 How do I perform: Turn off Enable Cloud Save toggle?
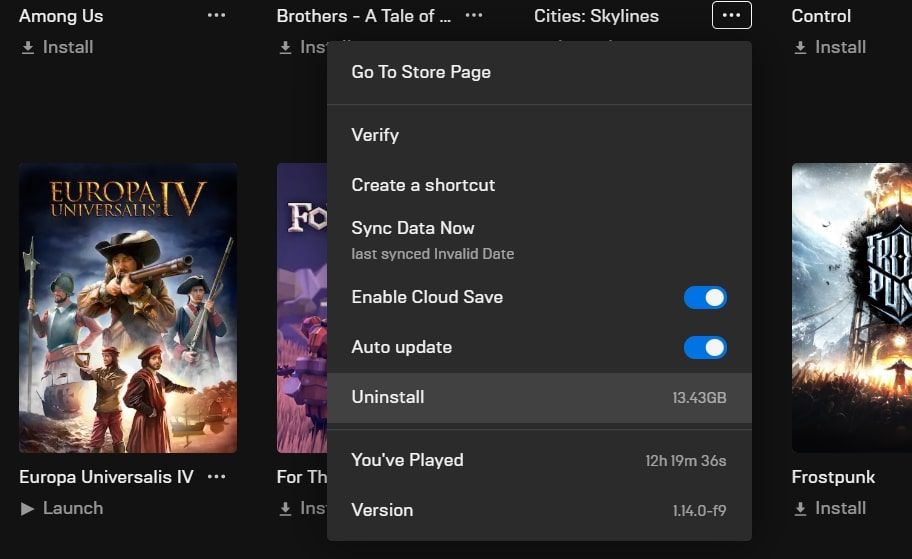tap(705, 297)
